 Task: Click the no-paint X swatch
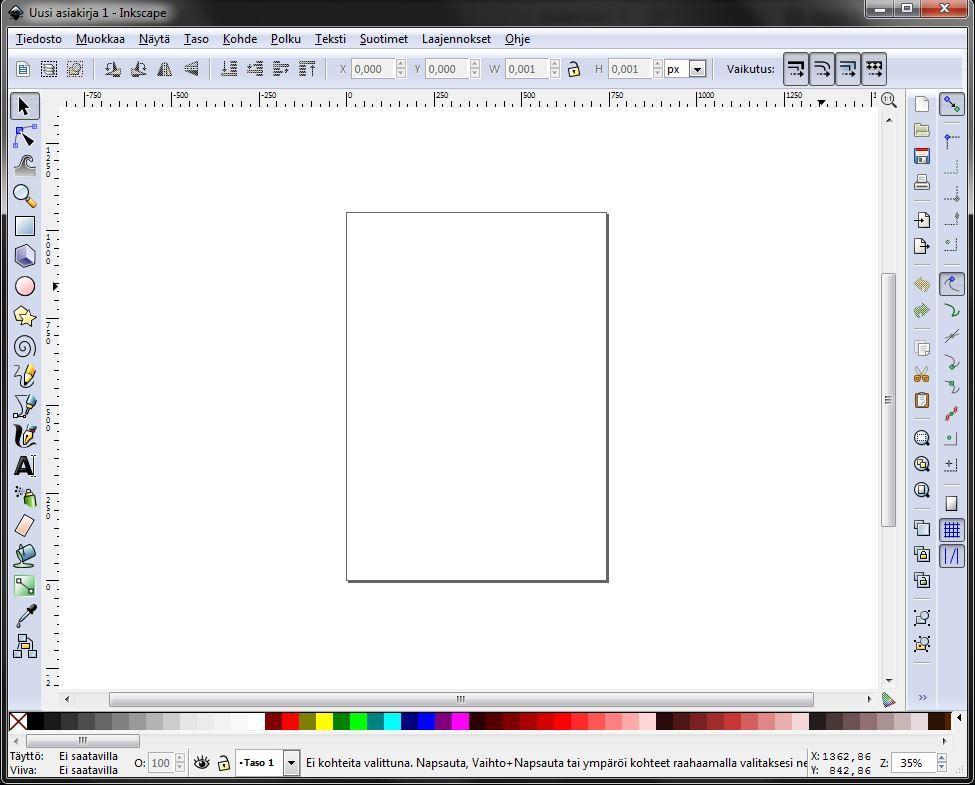tap(18, 722)
